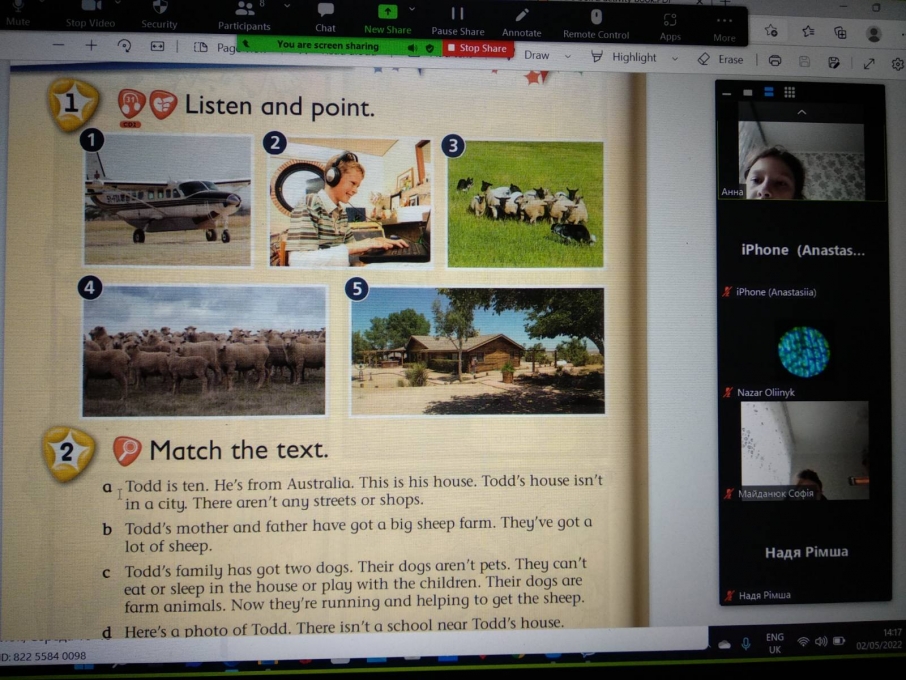Open the volume tray icon

[821, 641]
